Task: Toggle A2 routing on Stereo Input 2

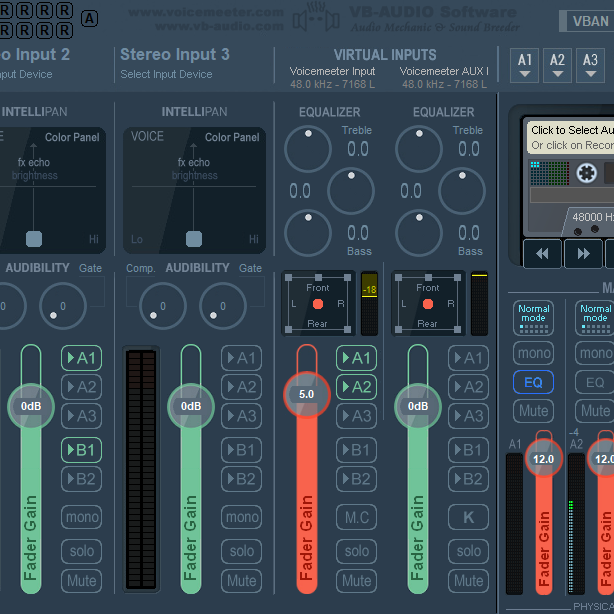Action: point(81,387)
